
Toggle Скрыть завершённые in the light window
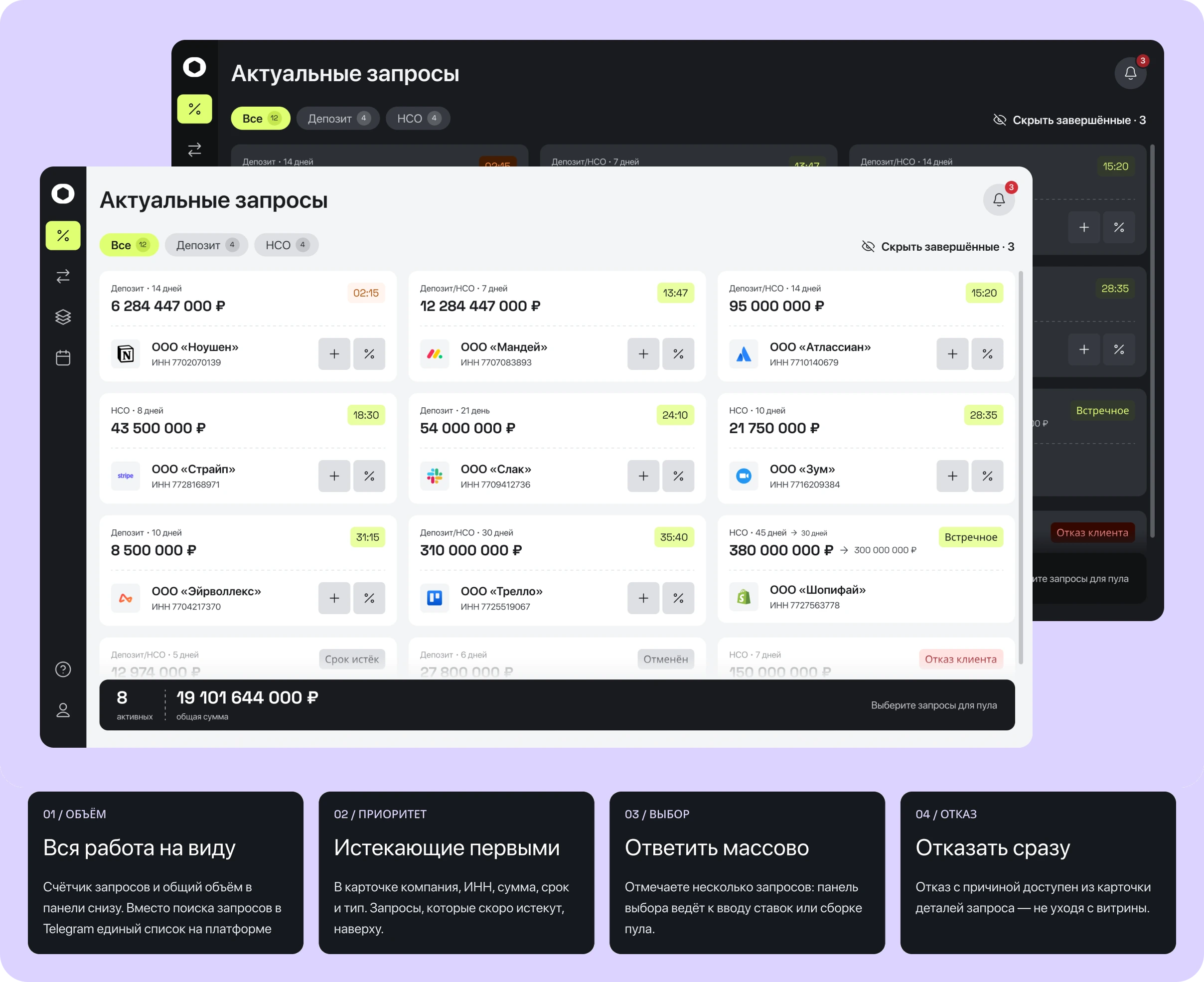(938, 247)
